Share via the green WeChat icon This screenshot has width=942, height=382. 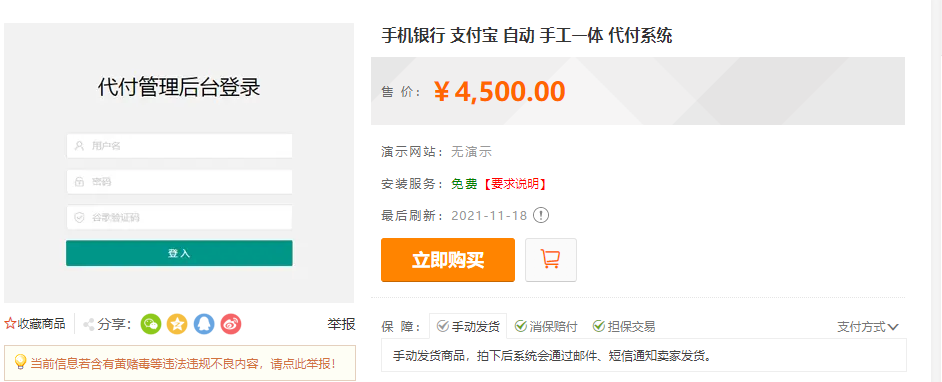(x=151, y=324)
